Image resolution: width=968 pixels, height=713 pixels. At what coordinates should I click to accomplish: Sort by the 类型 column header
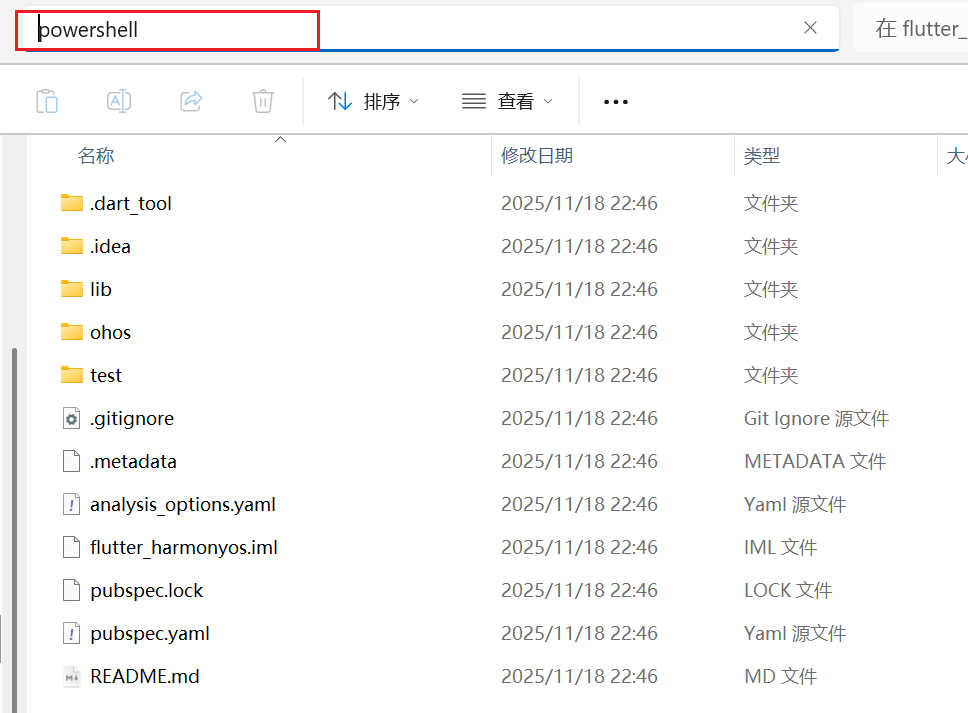(762, 156)
